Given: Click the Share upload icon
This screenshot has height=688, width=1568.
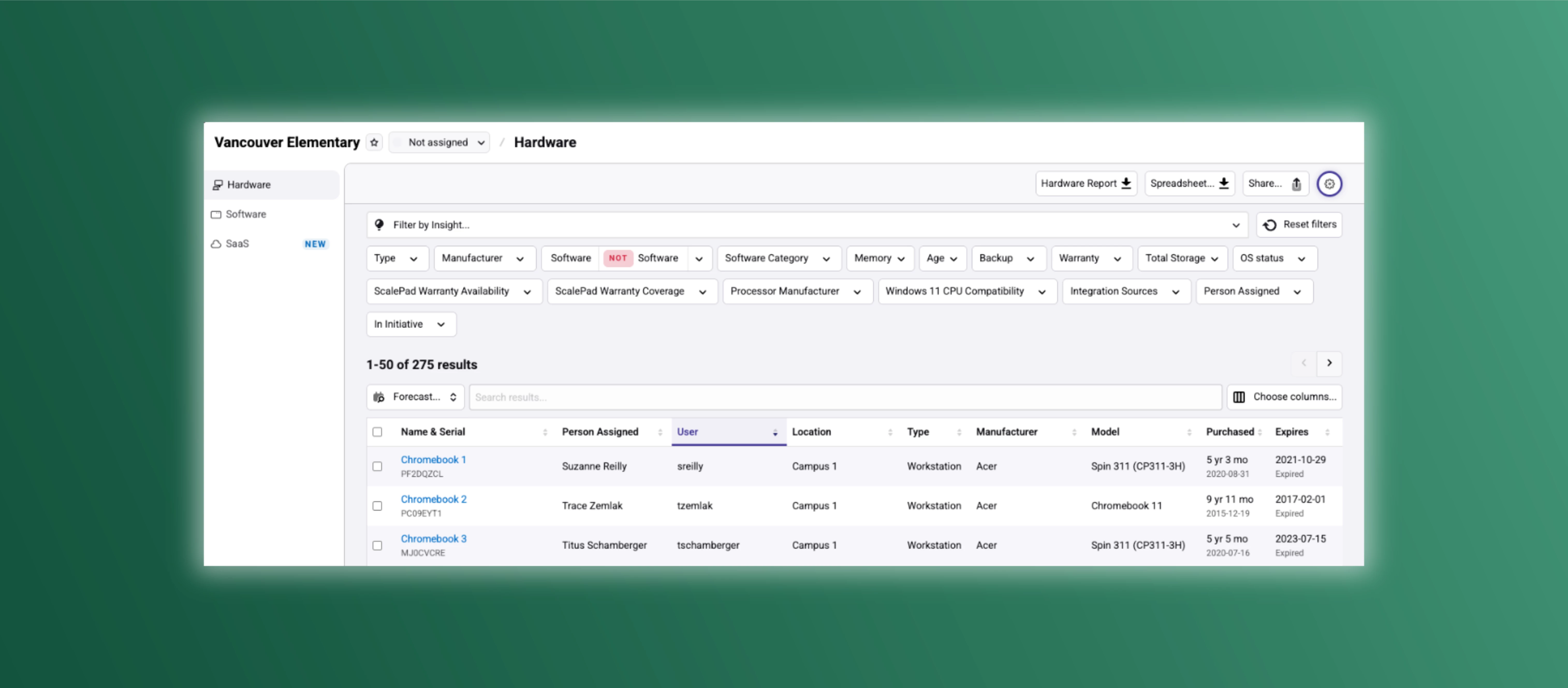Looking at the screenshot, I should [x=1296, y=184].
